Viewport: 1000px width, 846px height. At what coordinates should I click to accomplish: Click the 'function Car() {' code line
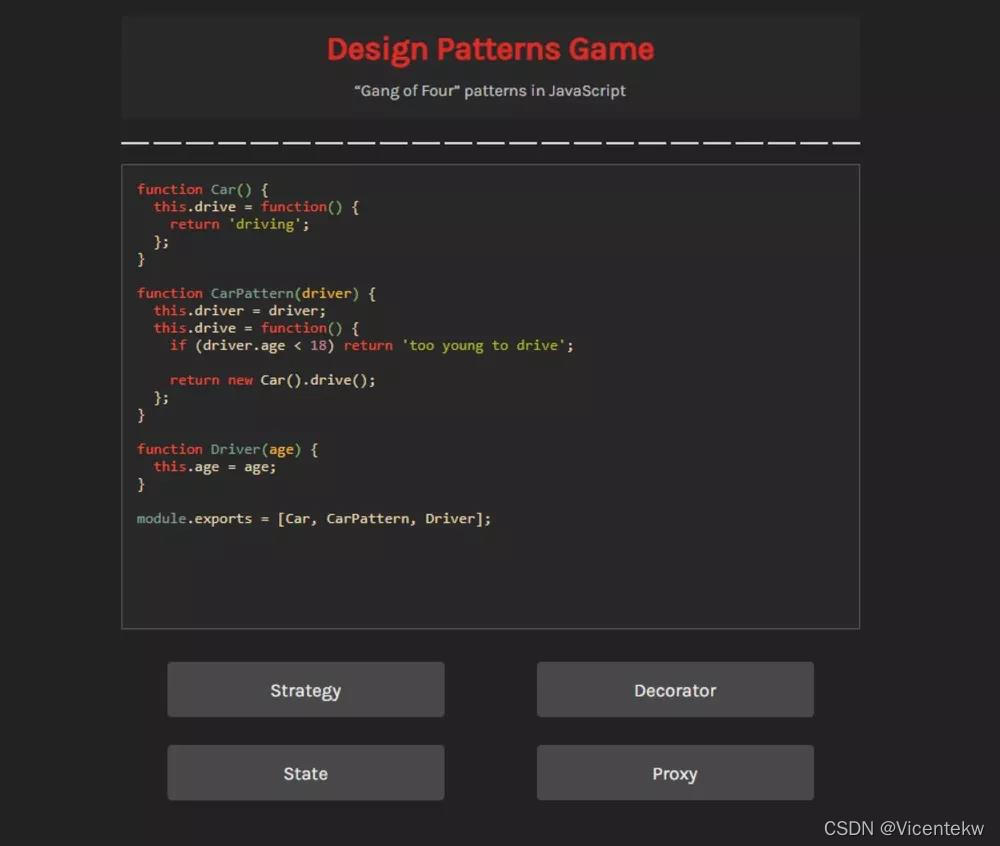203,189
